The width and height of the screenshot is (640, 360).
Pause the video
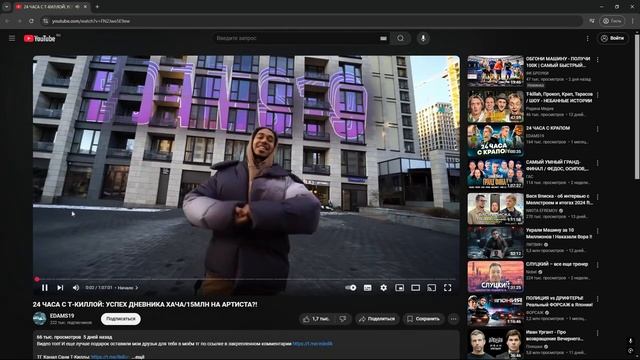(45, 288)
